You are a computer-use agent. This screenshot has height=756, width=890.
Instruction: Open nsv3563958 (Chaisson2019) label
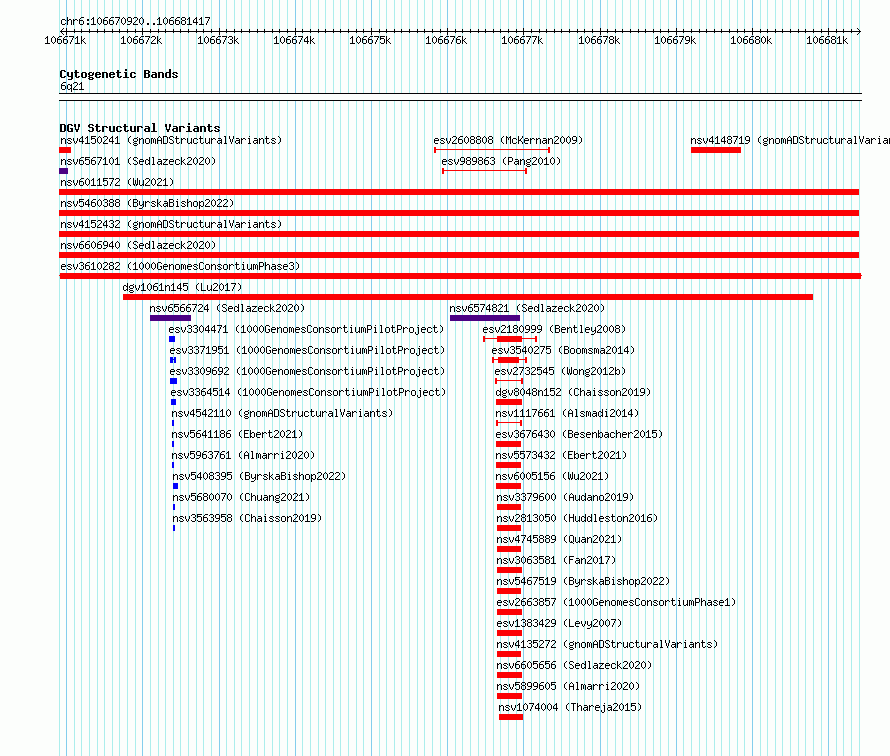coord(247,518)
